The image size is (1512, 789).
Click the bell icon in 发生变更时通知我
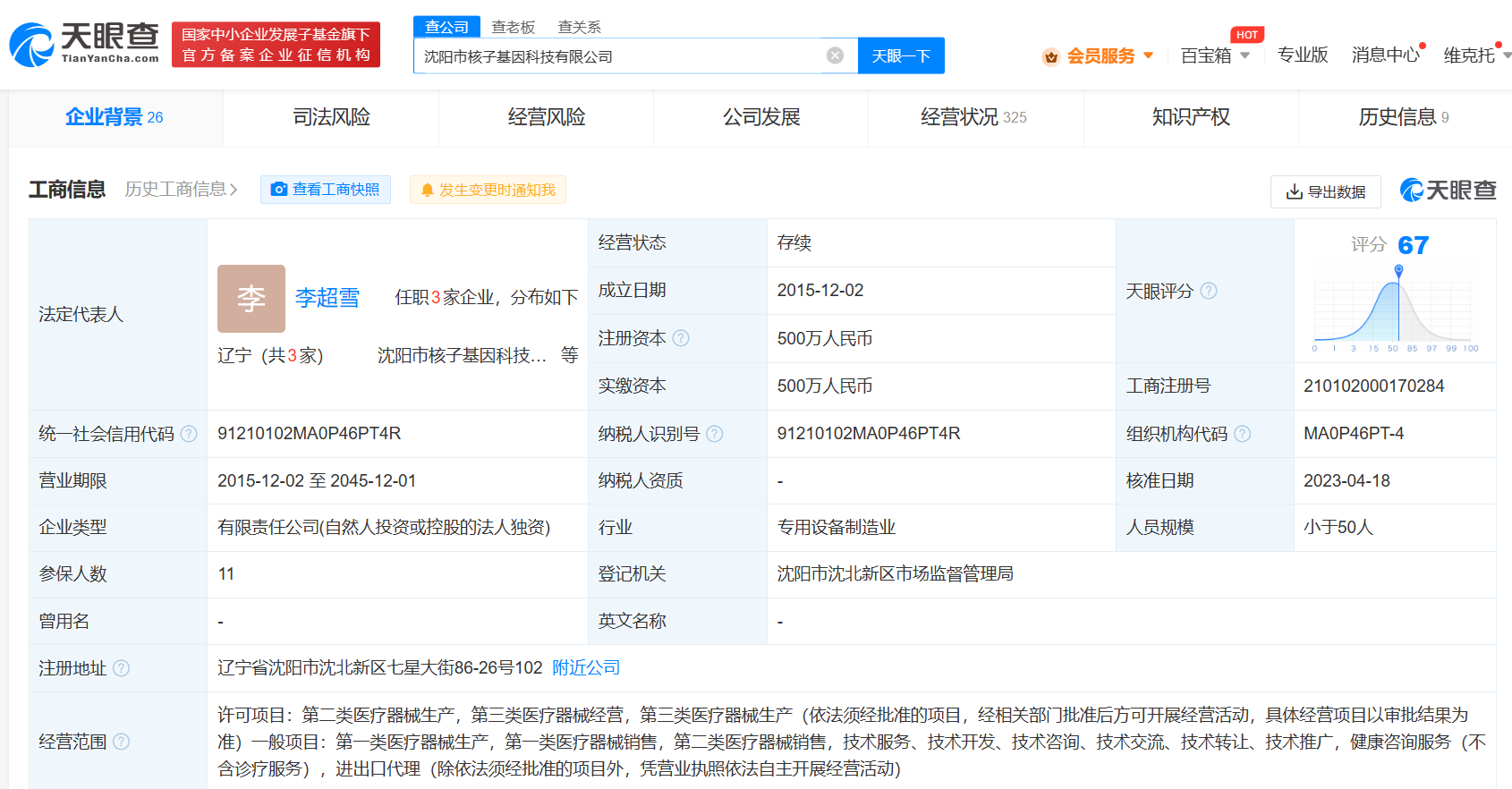coord(428,190)
